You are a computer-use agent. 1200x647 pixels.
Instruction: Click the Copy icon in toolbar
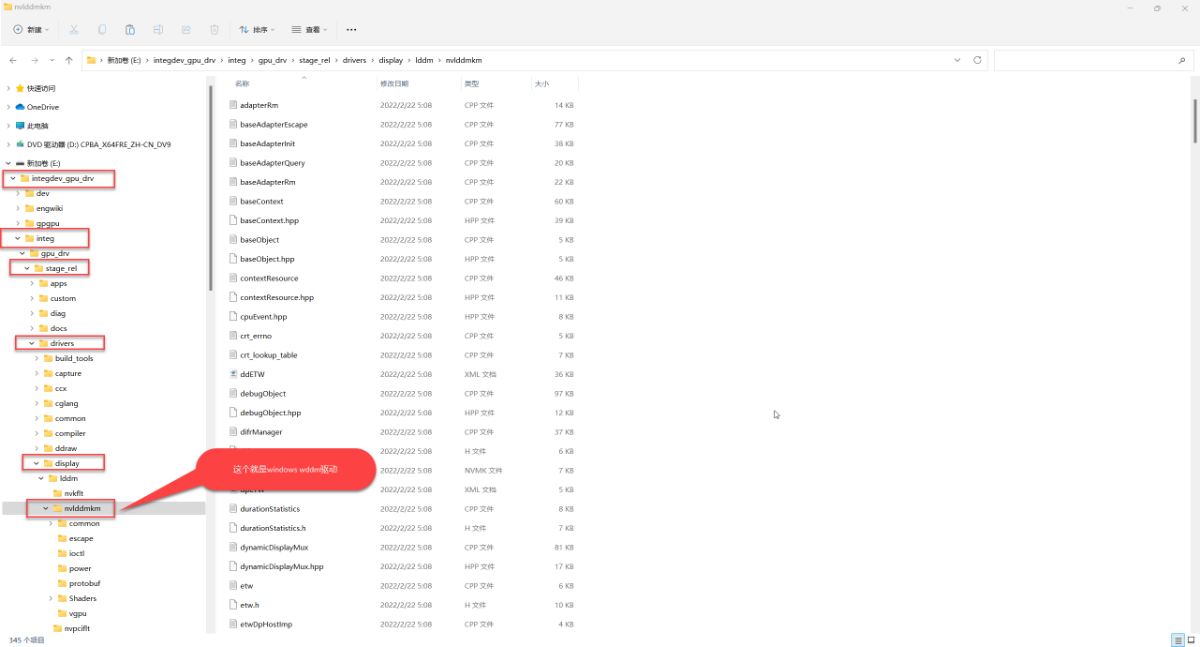tap(103, 30)
